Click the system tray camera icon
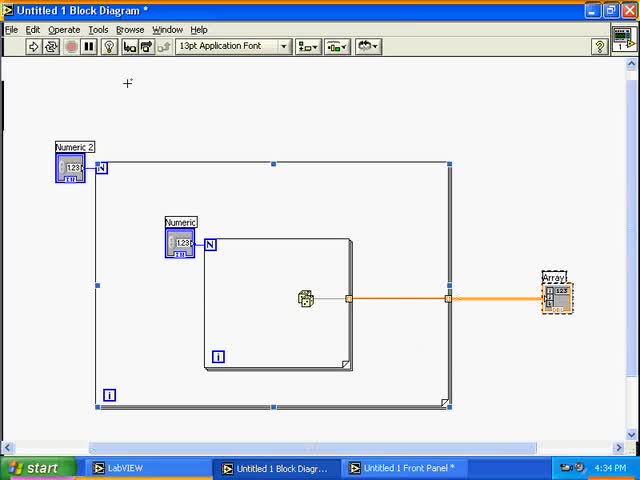Screen dimensions: 640x480 (x=566, y=468)
